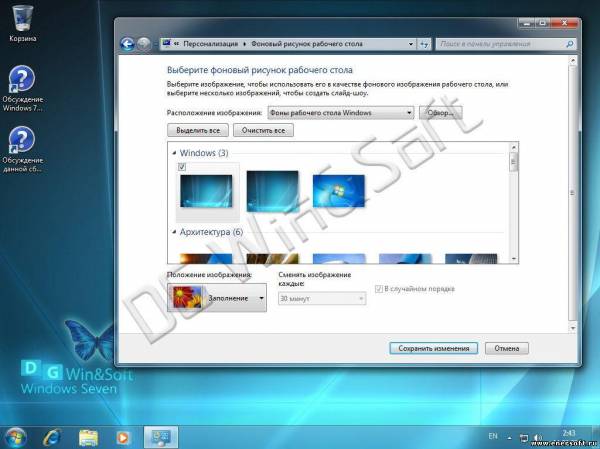Screen dimensions: 600x449
Task: Click the search magnifier icon
Action: tap(569, 44)
